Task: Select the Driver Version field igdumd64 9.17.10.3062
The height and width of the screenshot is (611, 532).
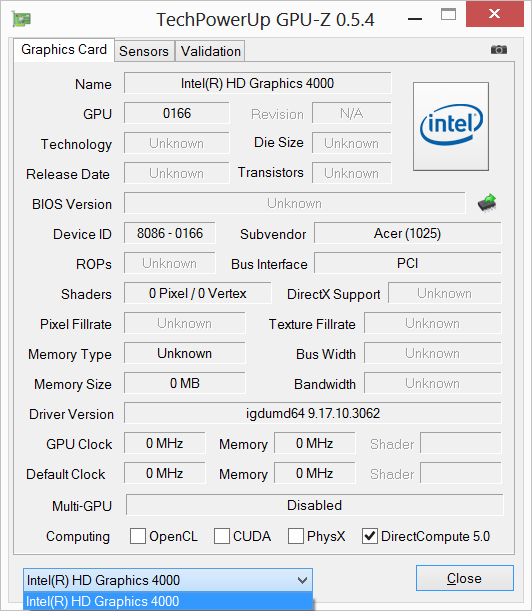Action: coord(313,413)
